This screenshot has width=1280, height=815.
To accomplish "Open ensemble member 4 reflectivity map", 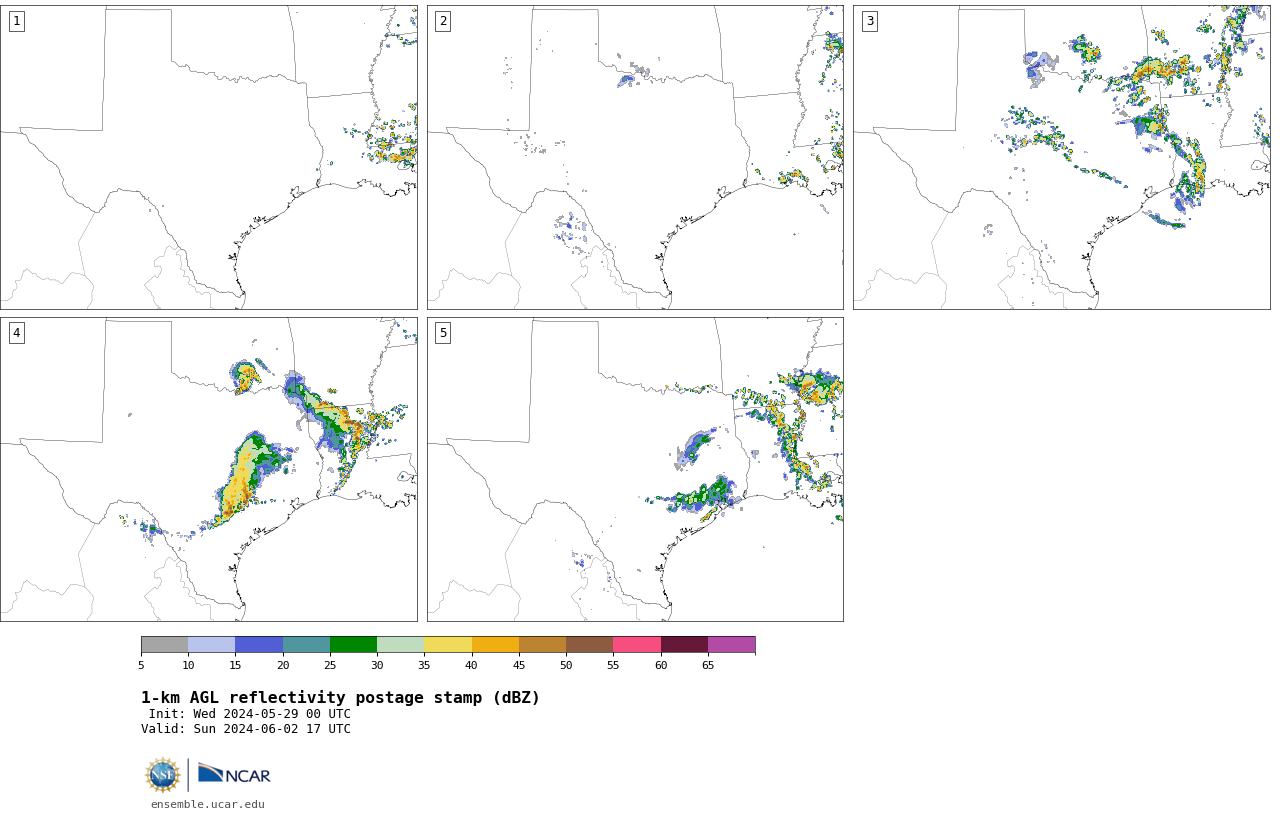I will pyautogui.click(x=209, y=469).
